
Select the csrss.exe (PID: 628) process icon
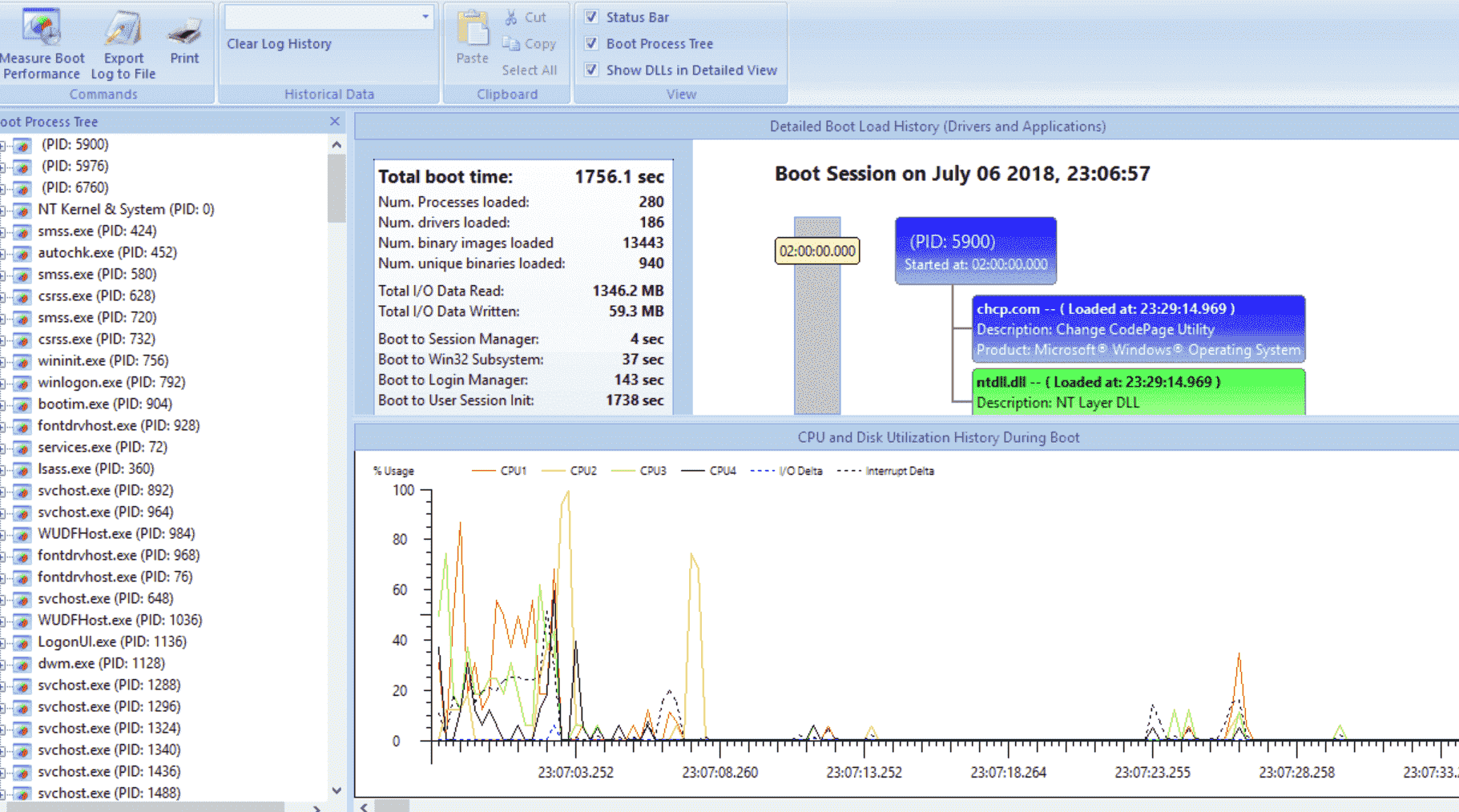(x=22, y=296)
